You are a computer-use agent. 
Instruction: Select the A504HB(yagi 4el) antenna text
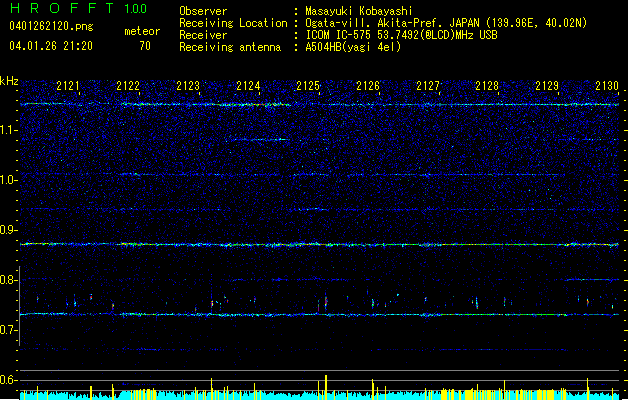point(353,47)
